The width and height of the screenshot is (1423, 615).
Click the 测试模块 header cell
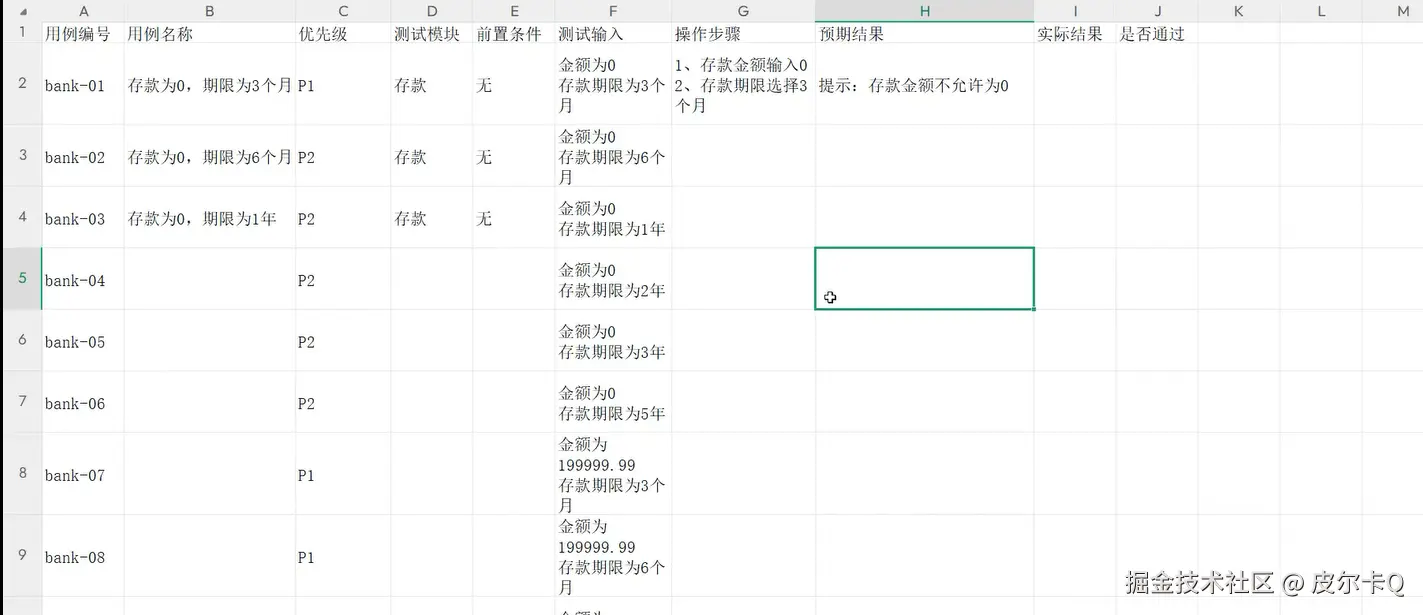point(432,33)
